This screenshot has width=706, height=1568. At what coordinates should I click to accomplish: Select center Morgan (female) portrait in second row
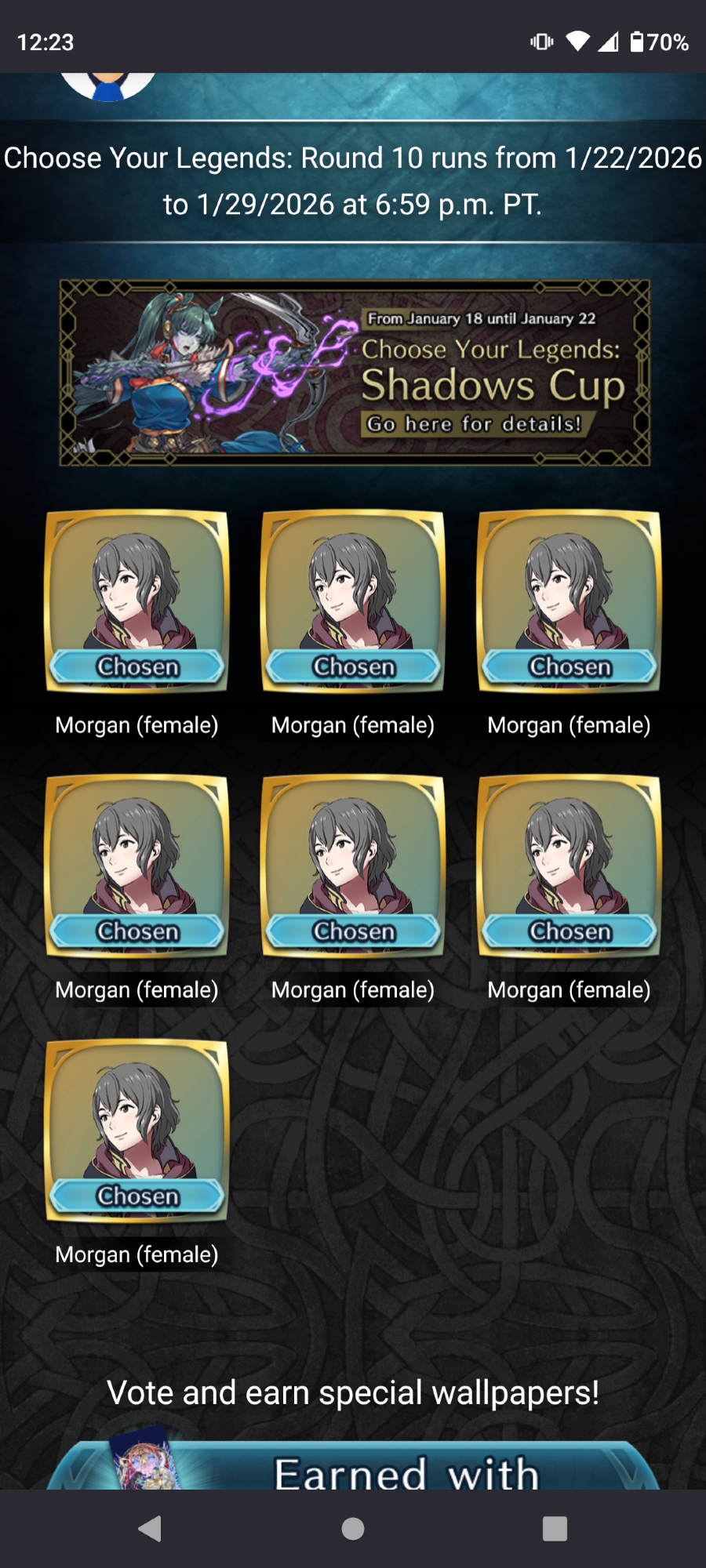(x=353, y=866)
